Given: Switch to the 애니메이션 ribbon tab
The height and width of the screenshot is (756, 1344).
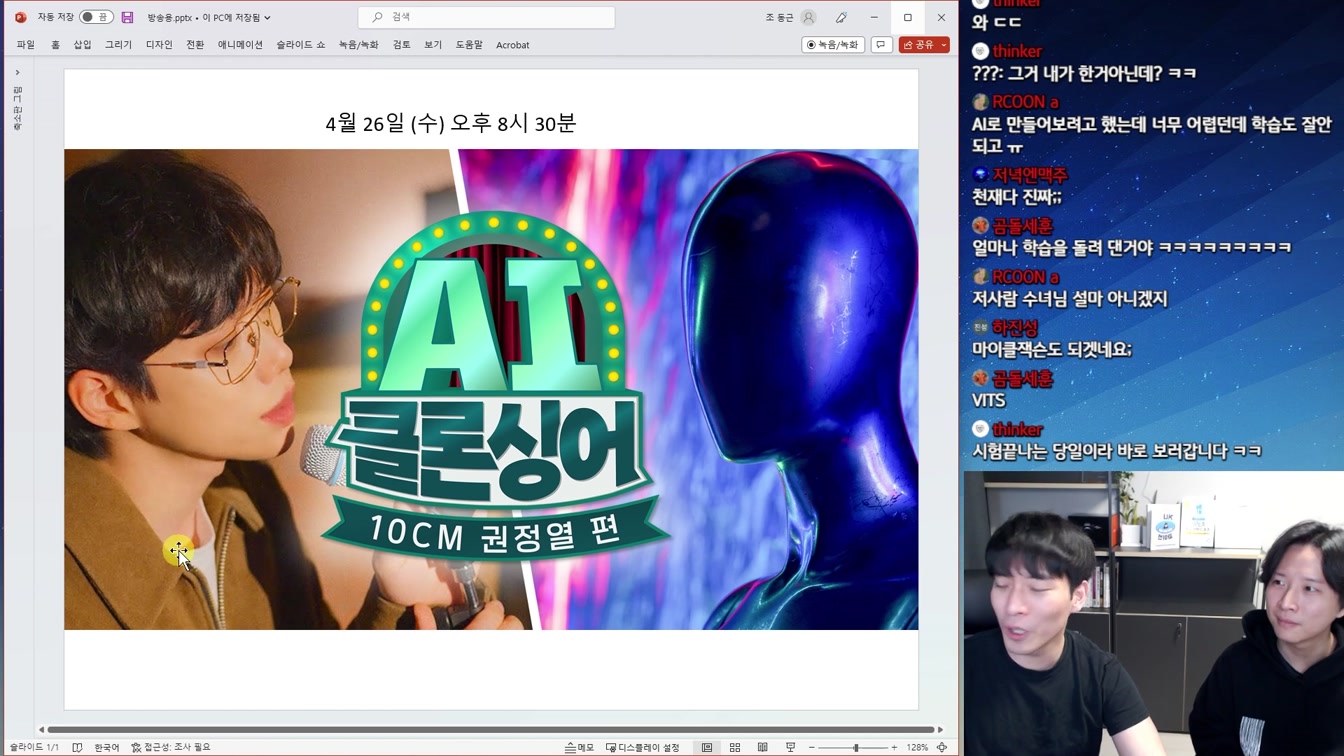Looking at the screenshot, I should pos(240,45).
